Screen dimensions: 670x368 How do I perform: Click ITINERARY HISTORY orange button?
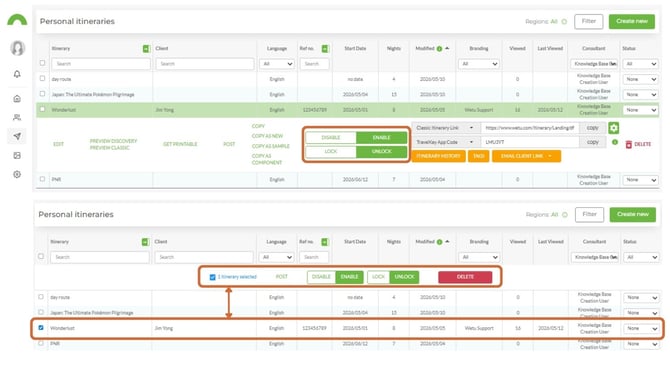tap(438, 156)
